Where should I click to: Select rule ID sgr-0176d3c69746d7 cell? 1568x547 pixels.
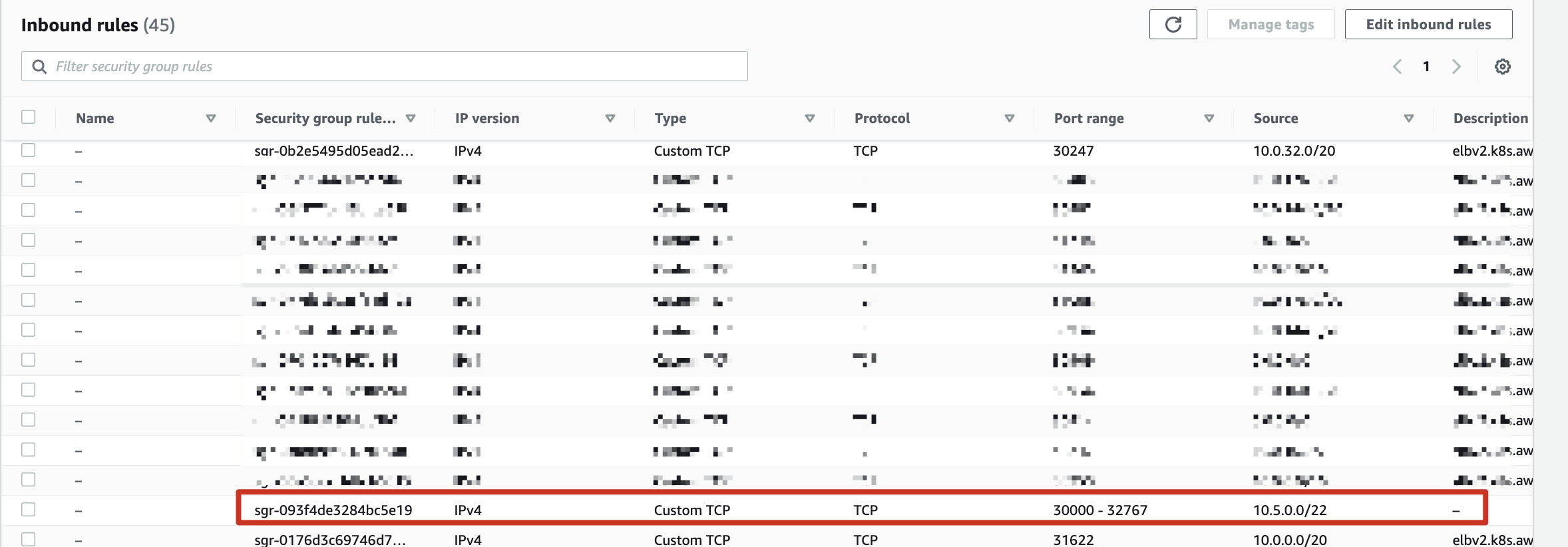330,540
